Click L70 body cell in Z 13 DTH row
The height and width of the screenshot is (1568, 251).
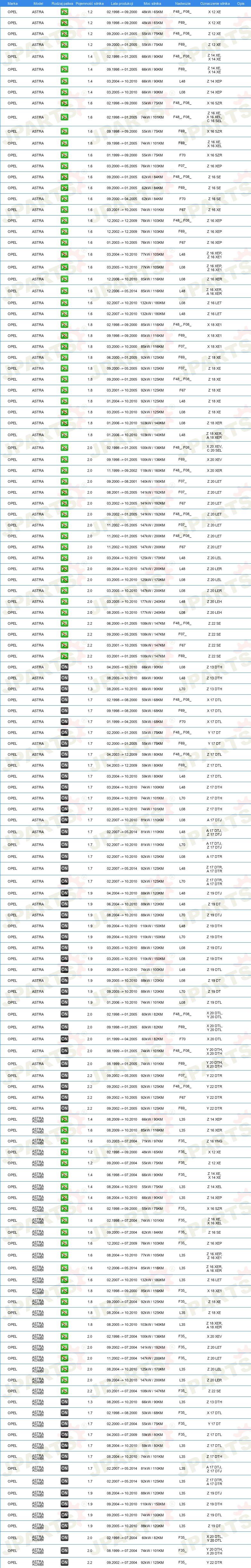point(182,689)
